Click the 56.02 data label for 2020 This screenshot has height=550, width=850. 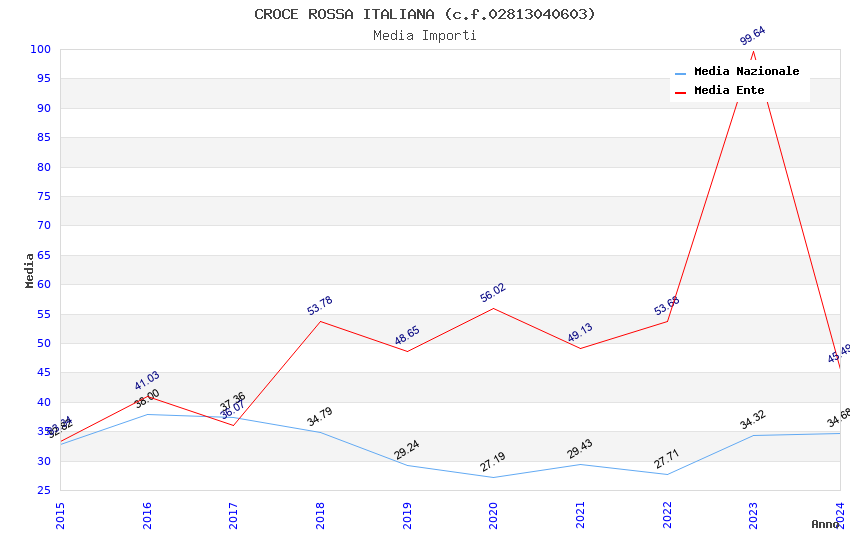click(493, 292)
